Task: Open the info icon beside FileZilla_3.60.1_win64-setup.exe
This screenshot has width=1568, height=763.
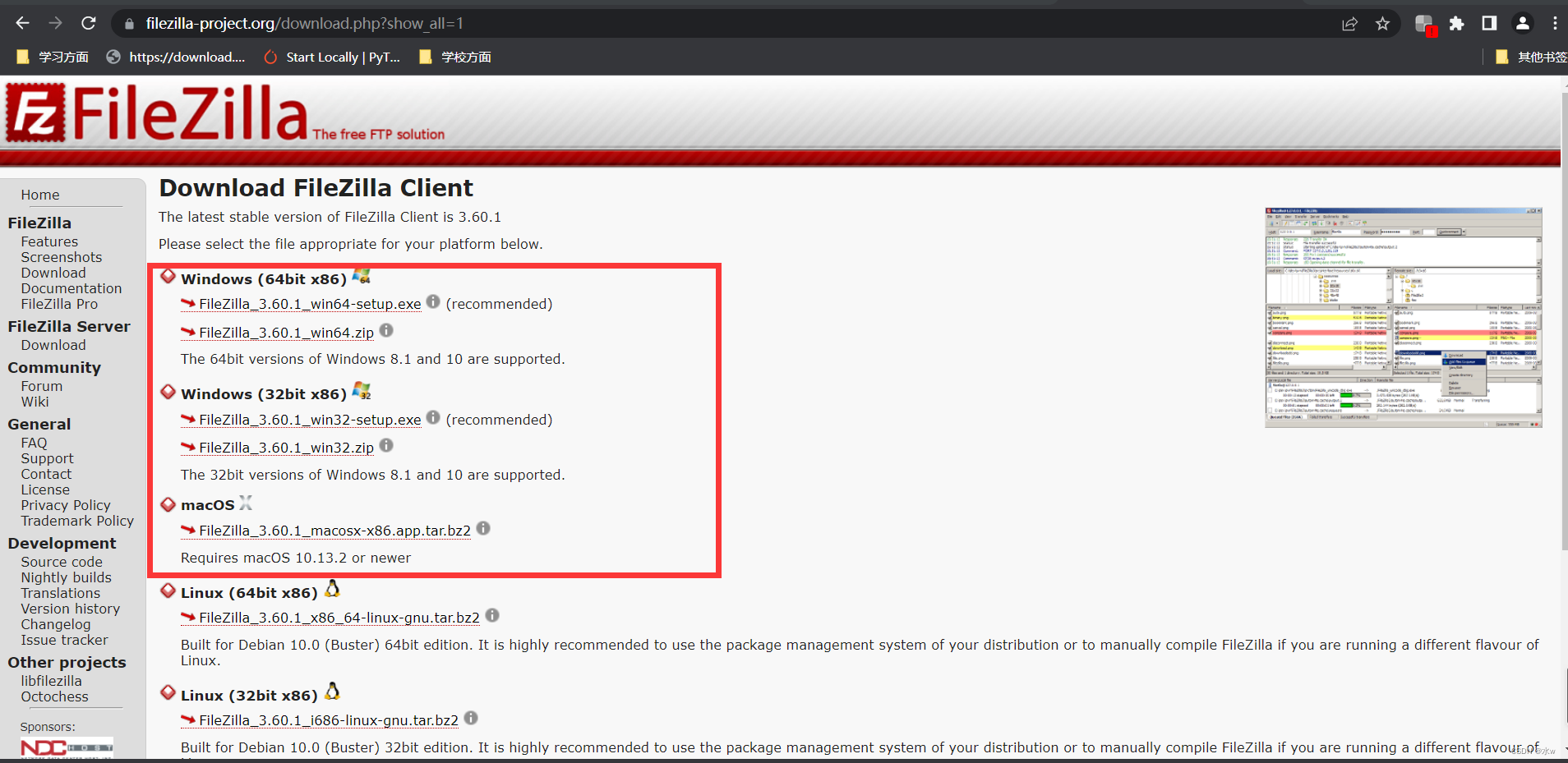Action: click(x=432, y=301)
